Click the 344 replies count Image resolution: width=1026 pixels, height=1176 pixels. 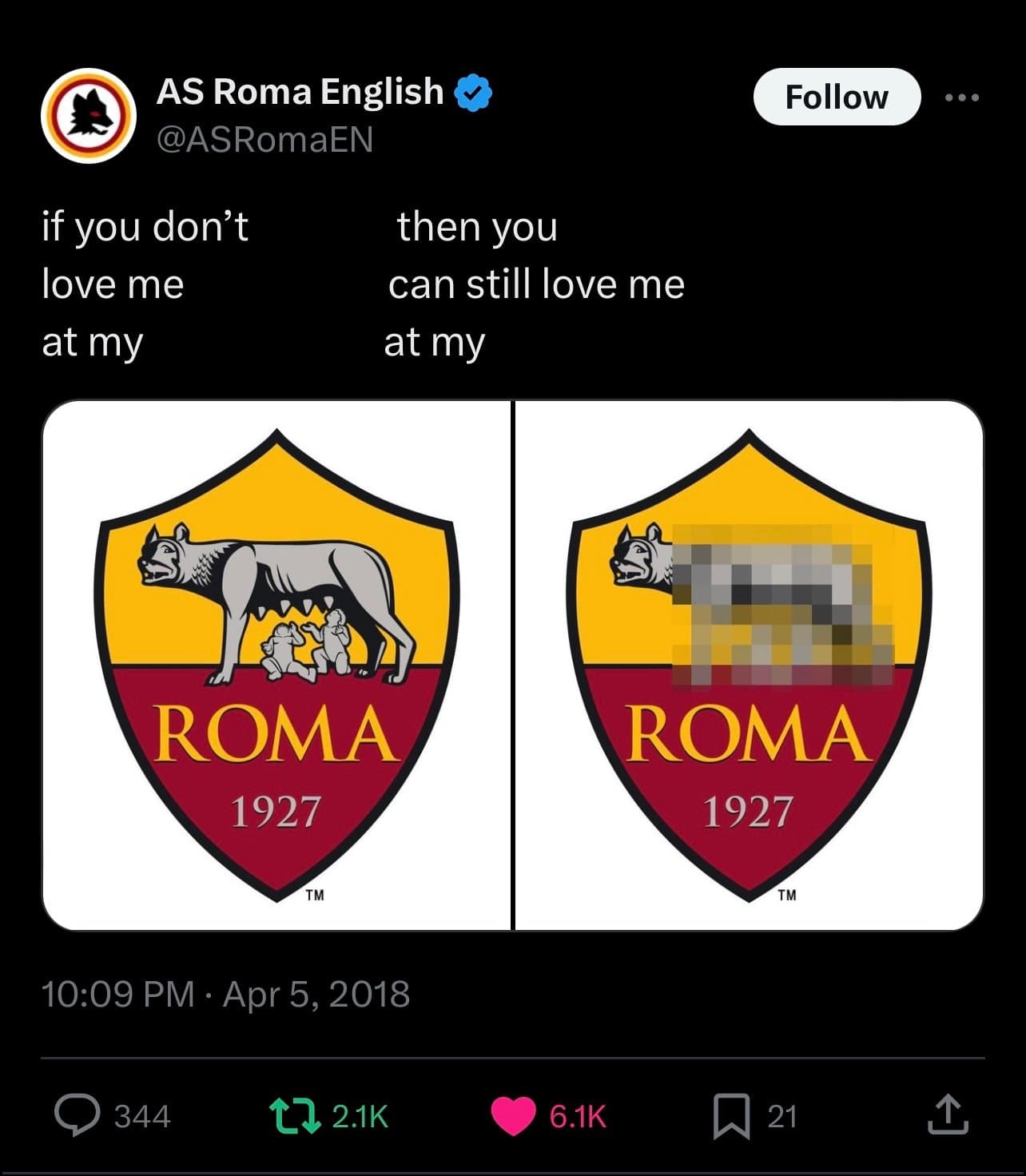pos(142,1116)
